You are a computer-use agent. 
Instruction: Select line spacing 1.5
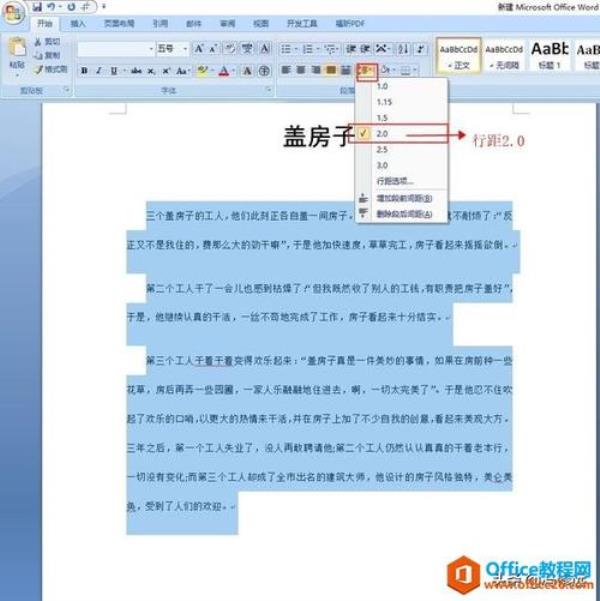[401, 118]
